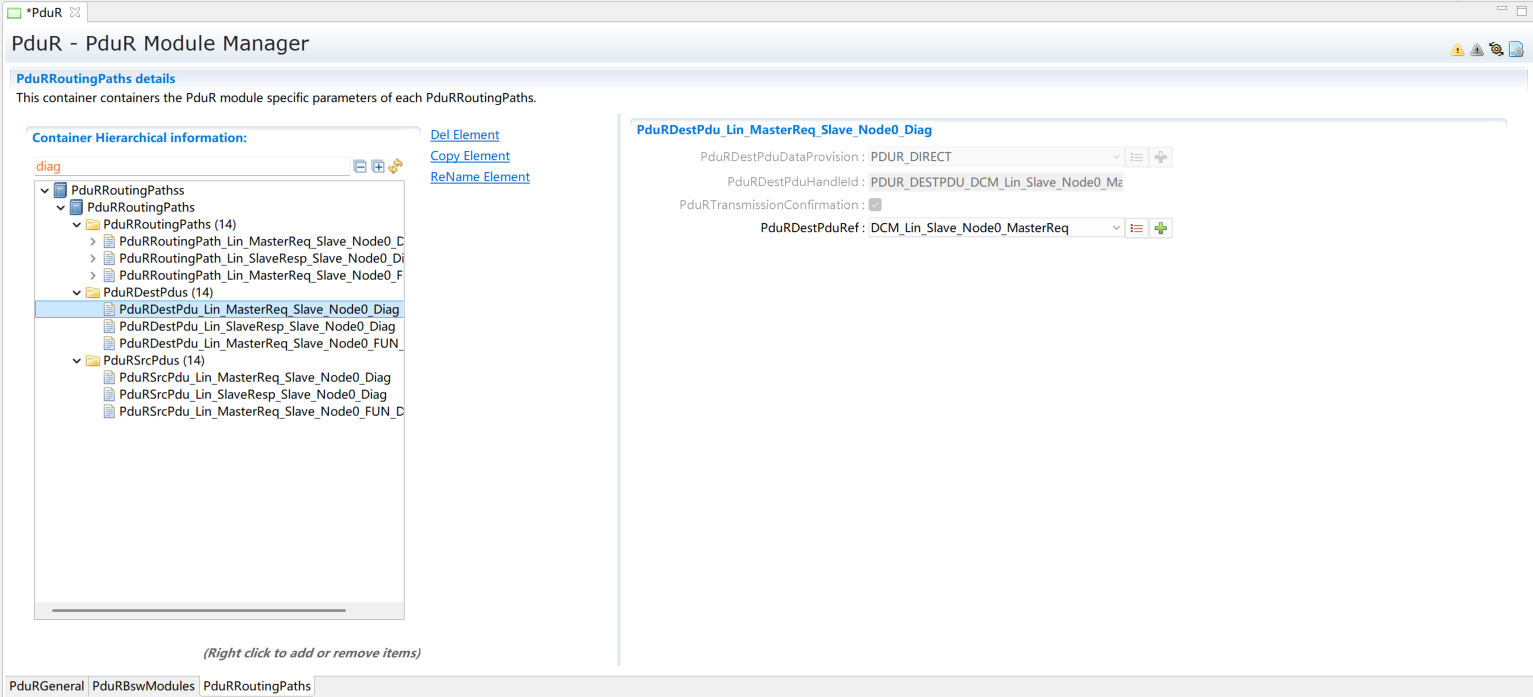
Task: Click the gray warning icon in header
Action: coord(1476,50)
